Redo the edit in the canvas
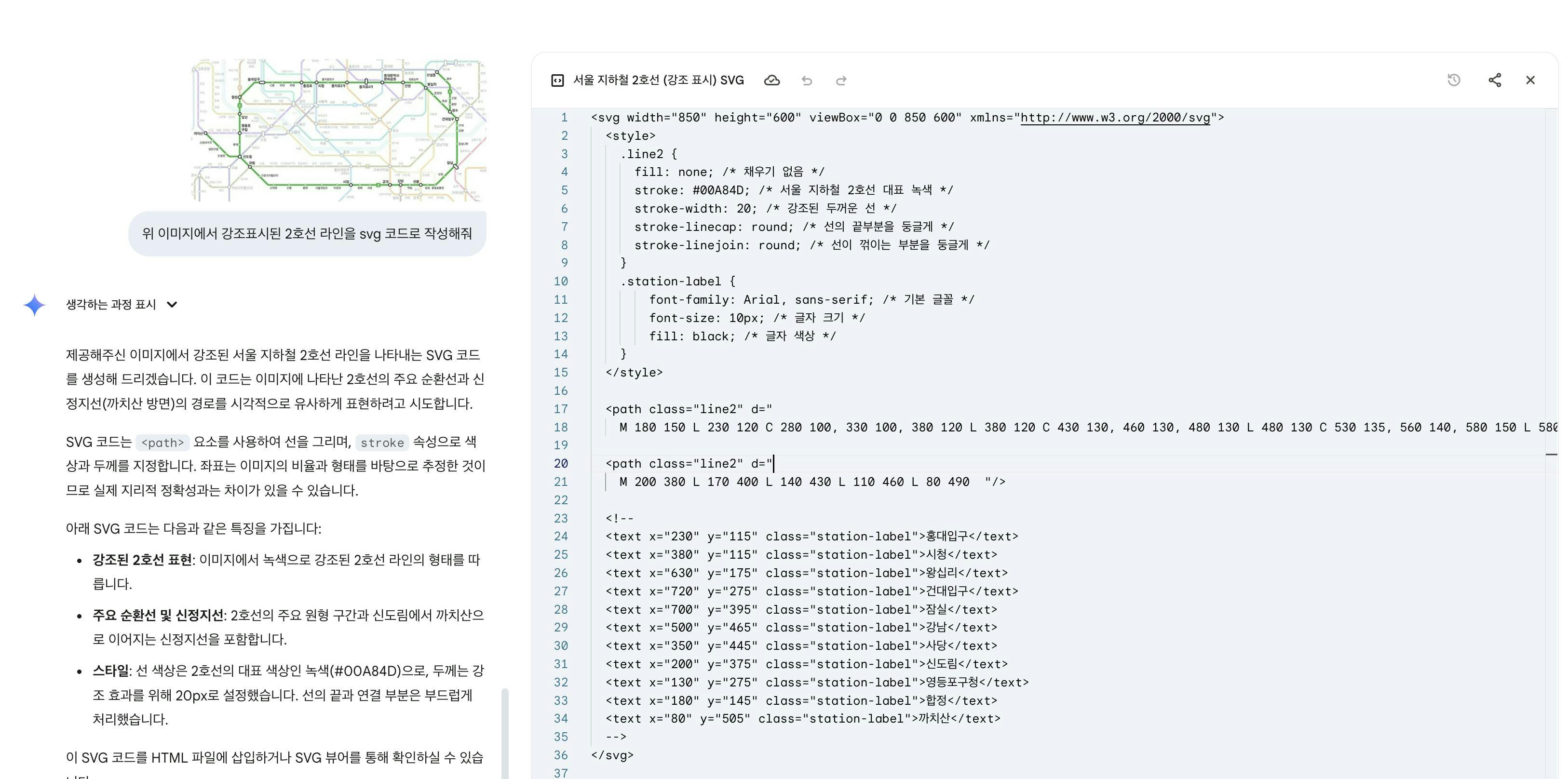 click(x=841, y=81)
